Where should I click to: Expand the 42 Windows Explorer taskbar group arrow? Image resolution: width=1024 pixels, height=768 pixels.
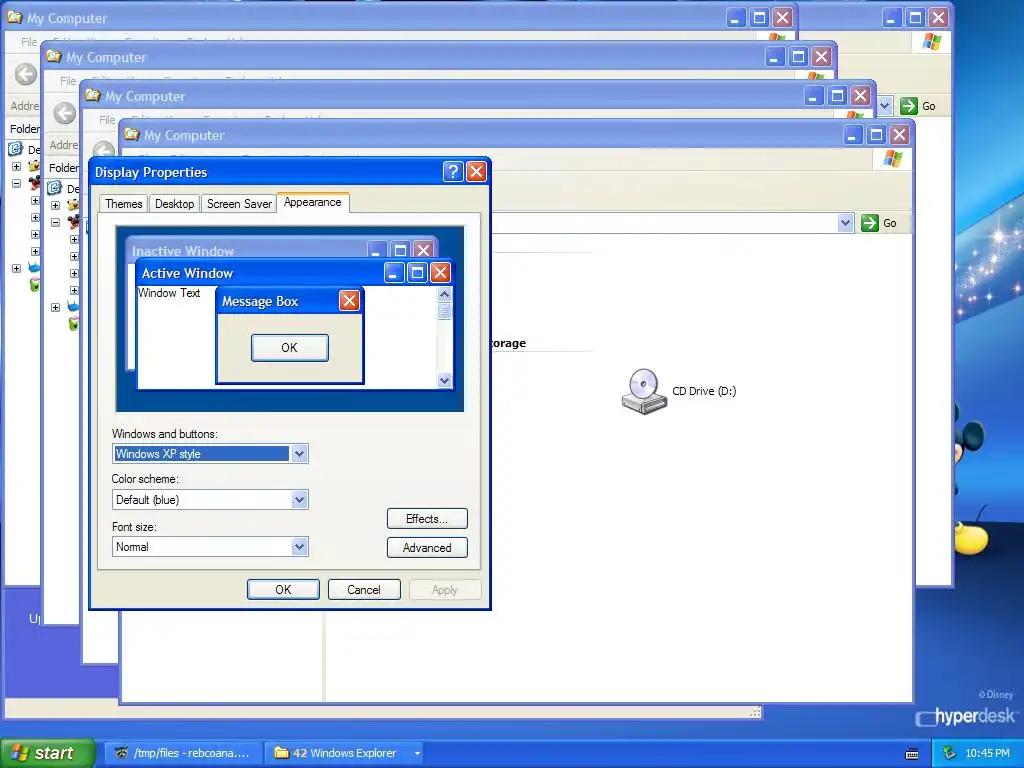click(417, 754)
